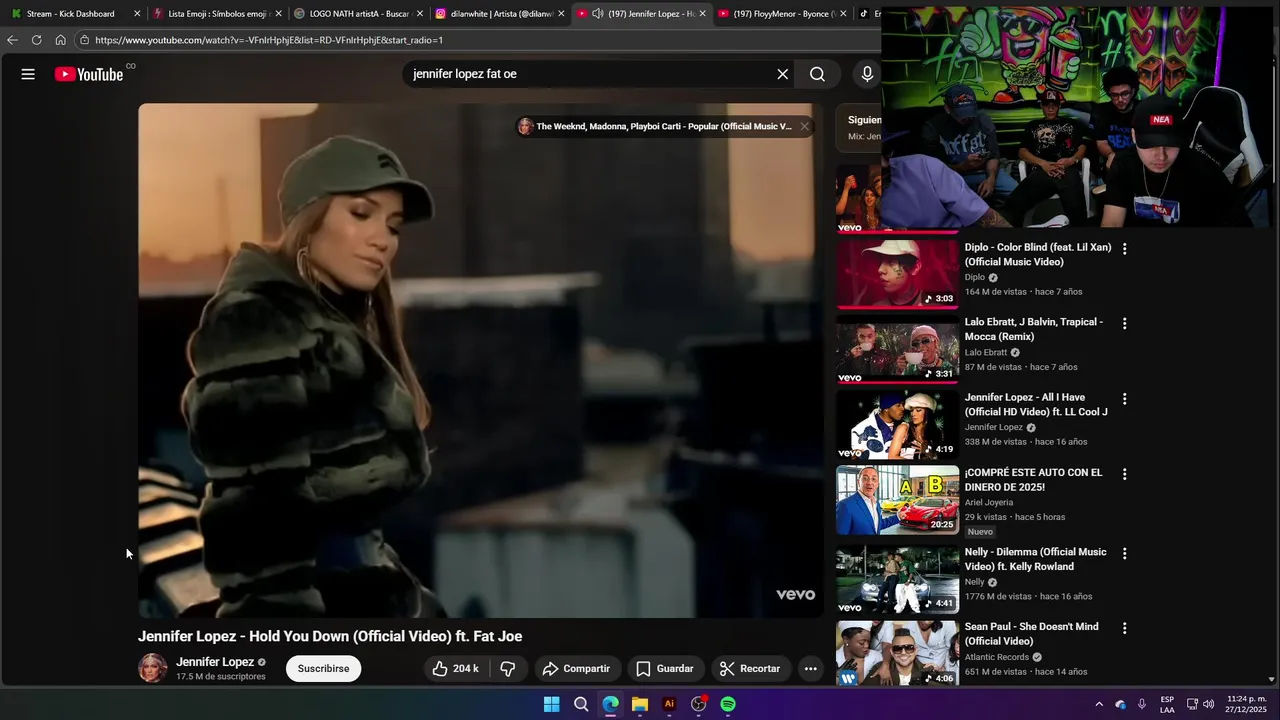Open options for COMPRÉ ESTE AUTO video
1280x720 pixels.
(1124, 473)
